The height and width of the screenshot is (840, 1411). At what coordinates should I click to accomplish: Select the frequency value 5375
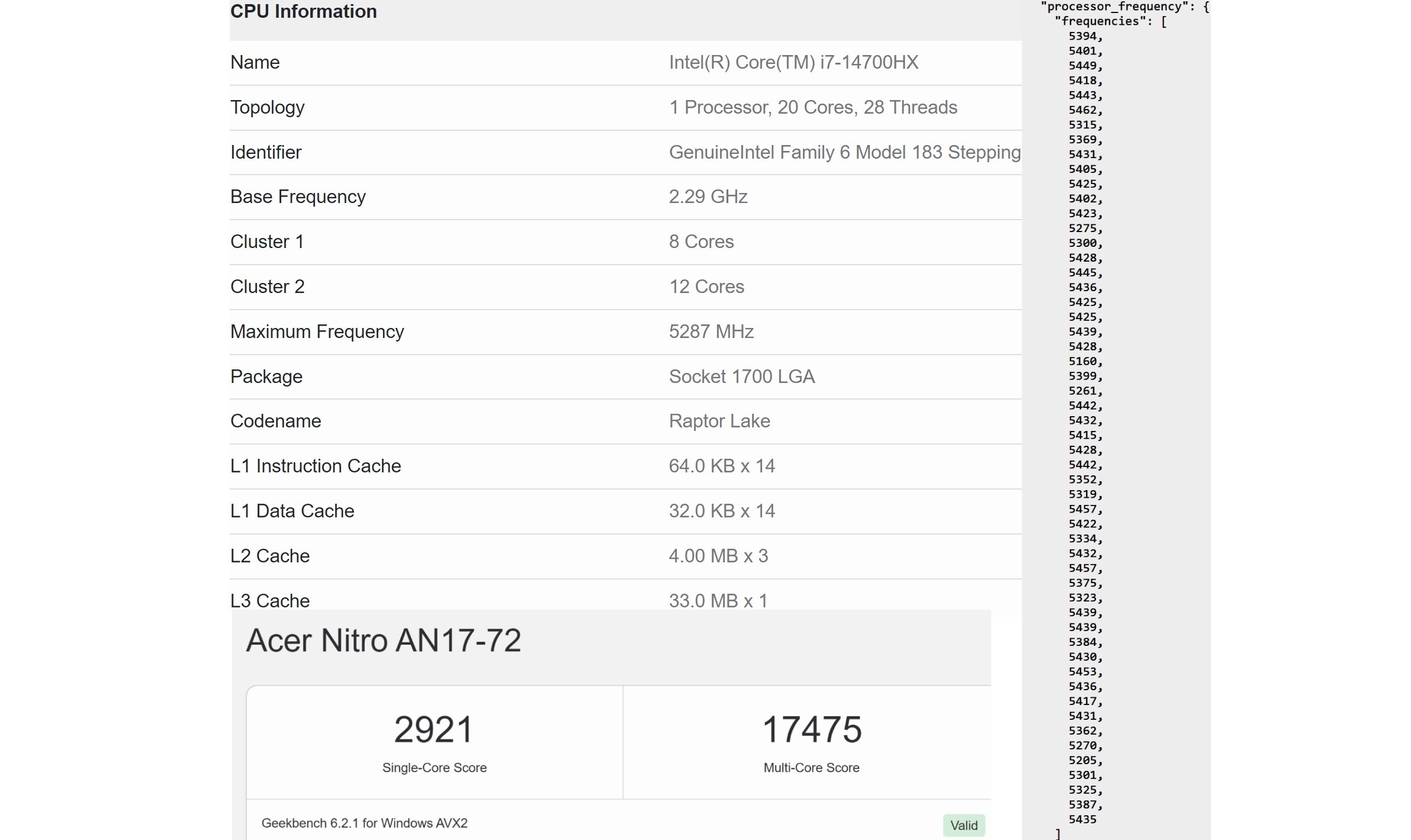pos(1083,583)
